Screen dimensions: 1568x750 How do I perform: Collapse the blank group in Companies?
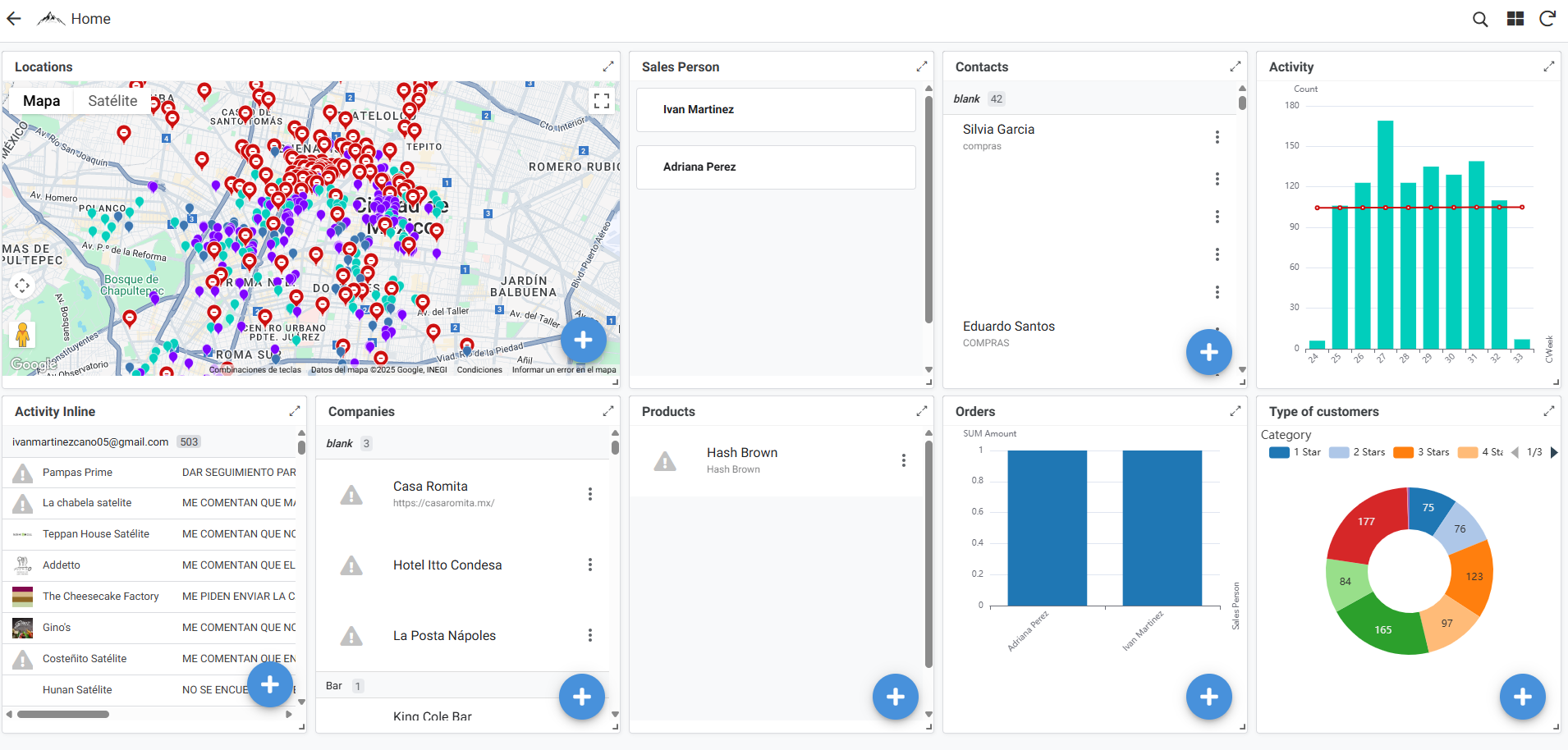pyautogui.click(x=340, y=443)
